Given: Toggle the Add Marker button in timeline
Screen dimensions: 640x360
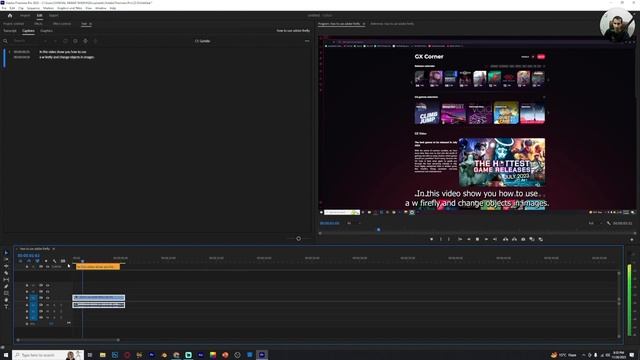Looking at the screenshot, I should click(x=46, y=261).
